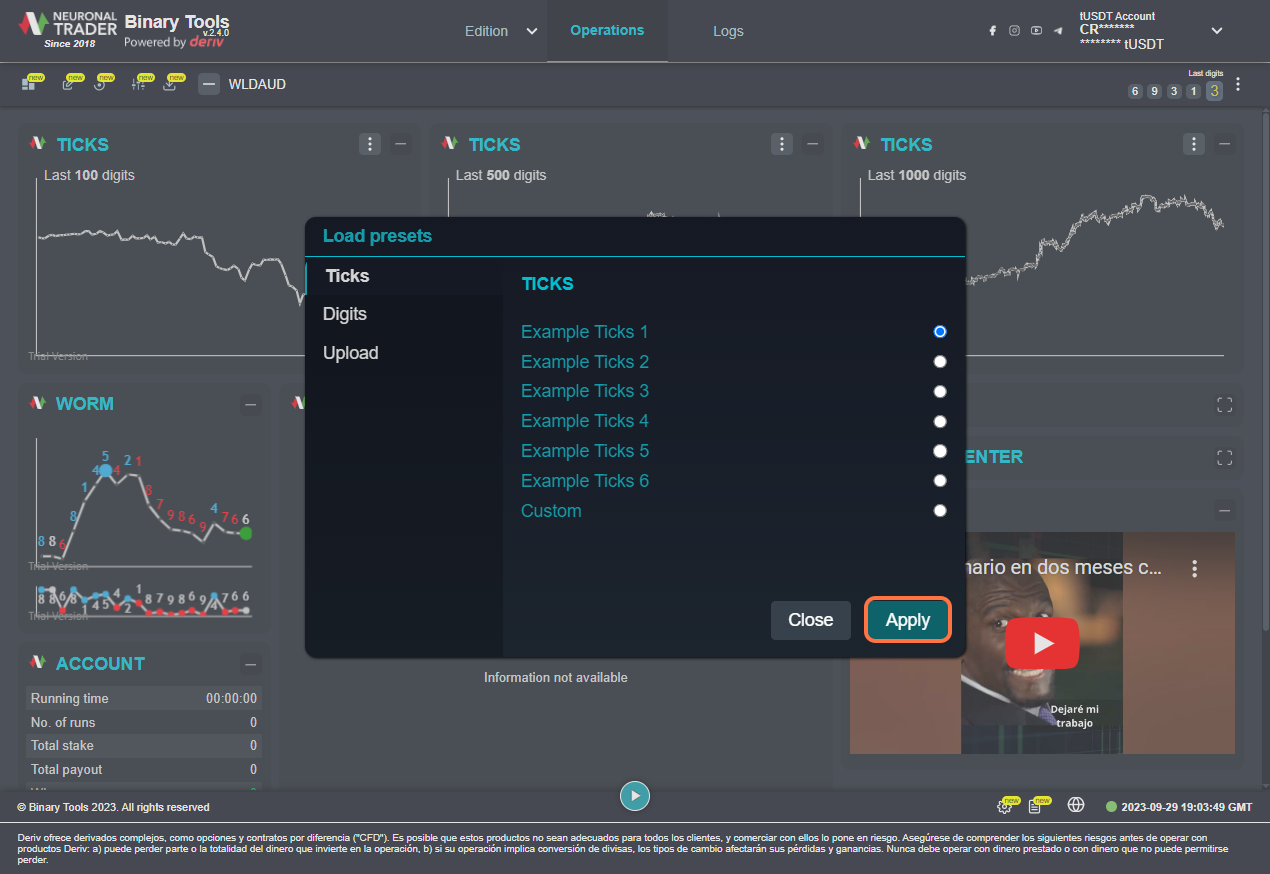
Task: Select the Example Ticks 2 radio button
Action: tap(939, 361)
